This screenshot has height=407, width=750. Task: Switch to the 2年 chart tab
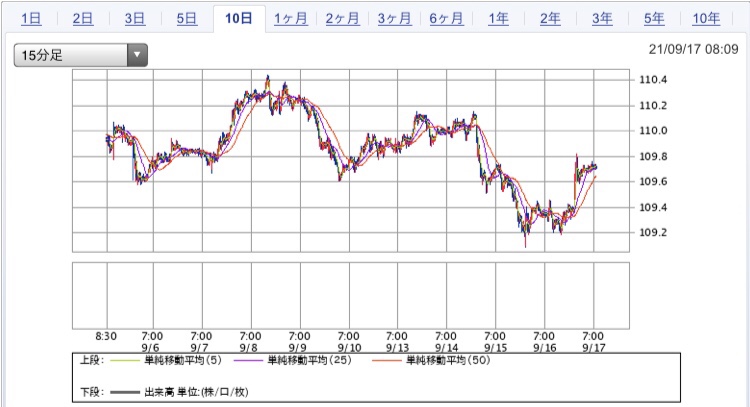[x=550, y=19]
